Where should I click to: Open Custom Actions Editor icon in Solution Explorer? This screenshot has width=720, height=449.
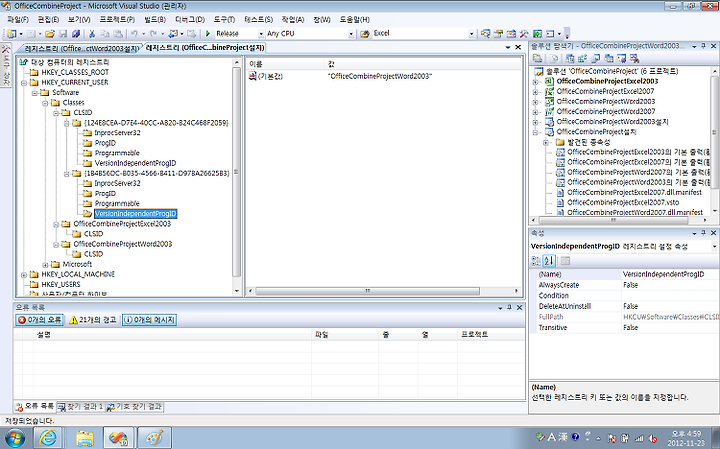coord(622,58)
